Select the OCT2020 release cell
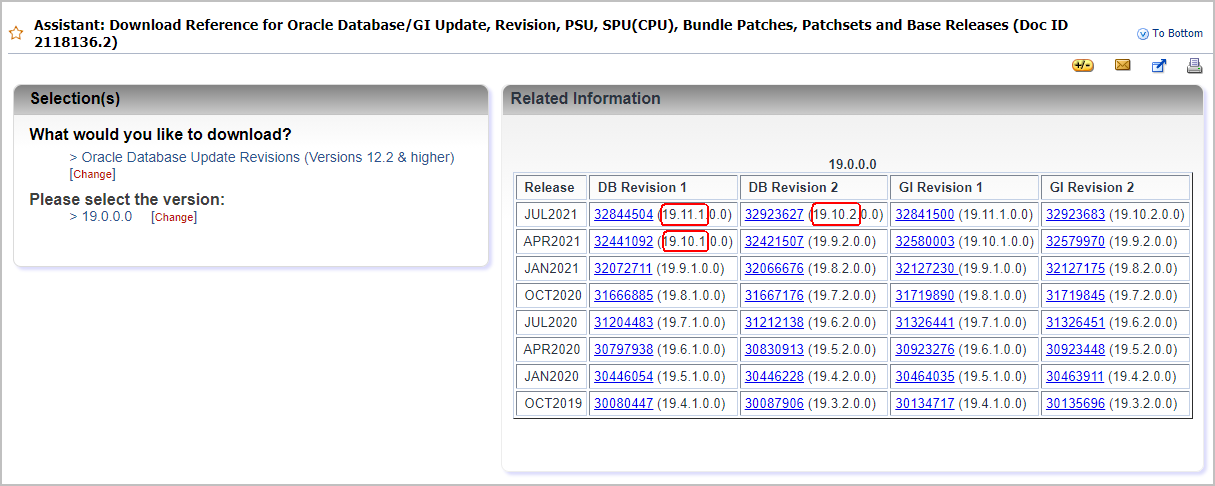This screenshot has width=1215, height=486. coord(550,295)
